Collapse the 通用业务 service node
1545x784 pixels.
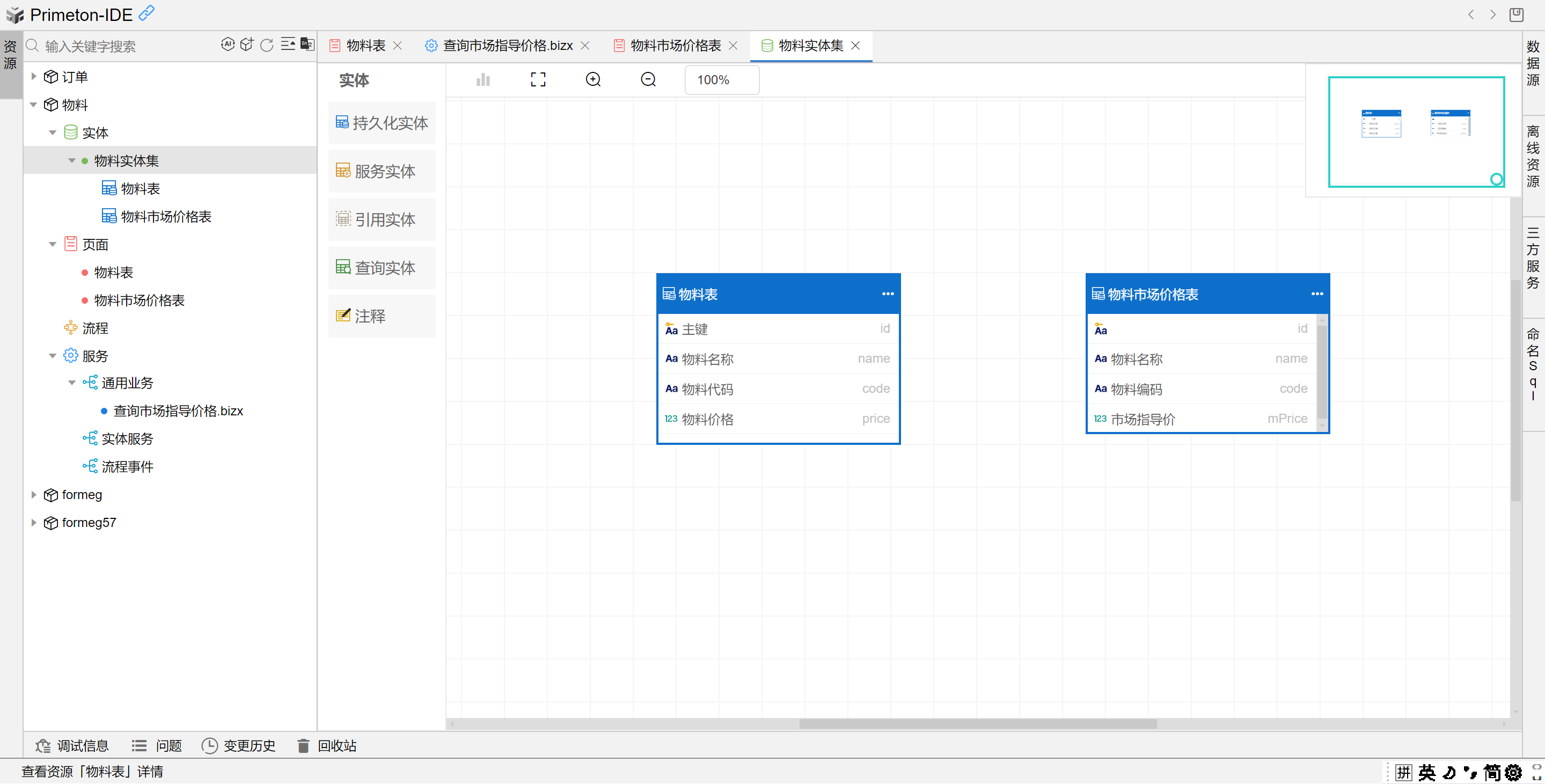coord(72,383)
